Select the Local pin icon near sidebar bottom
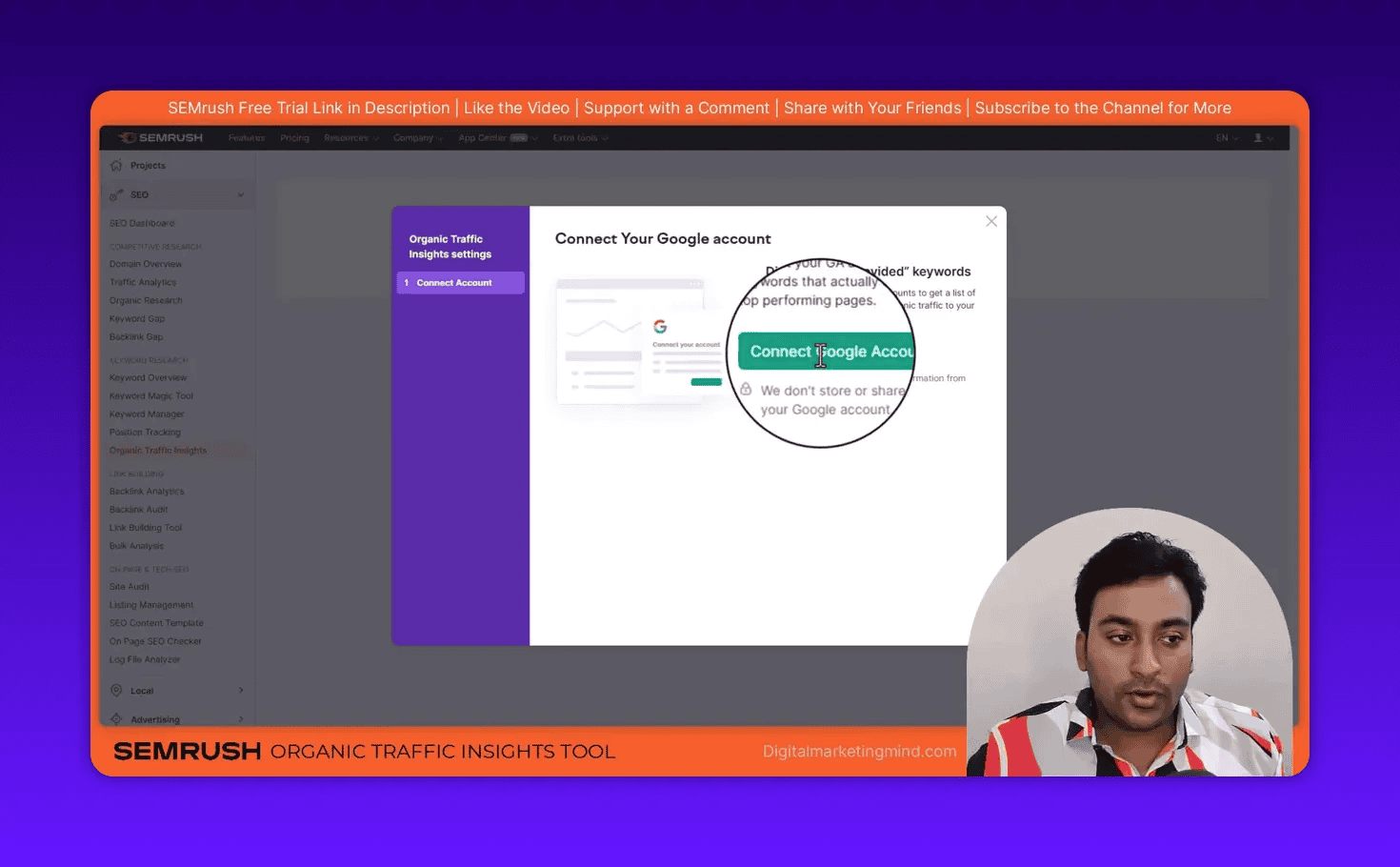 tap(118, 690)
